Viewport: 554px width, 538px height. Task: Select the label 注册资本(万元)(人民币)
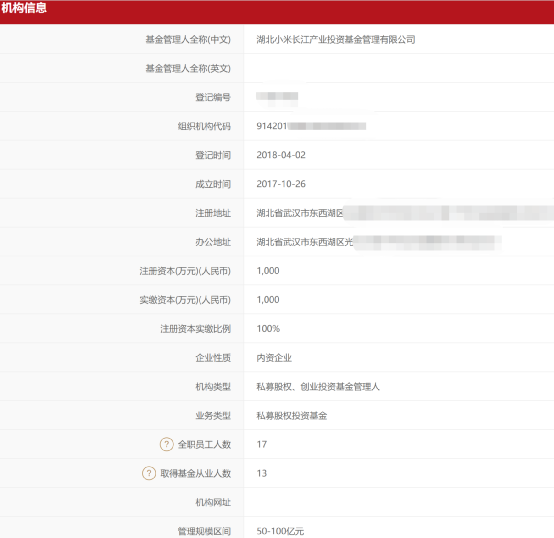click(185, 271)
